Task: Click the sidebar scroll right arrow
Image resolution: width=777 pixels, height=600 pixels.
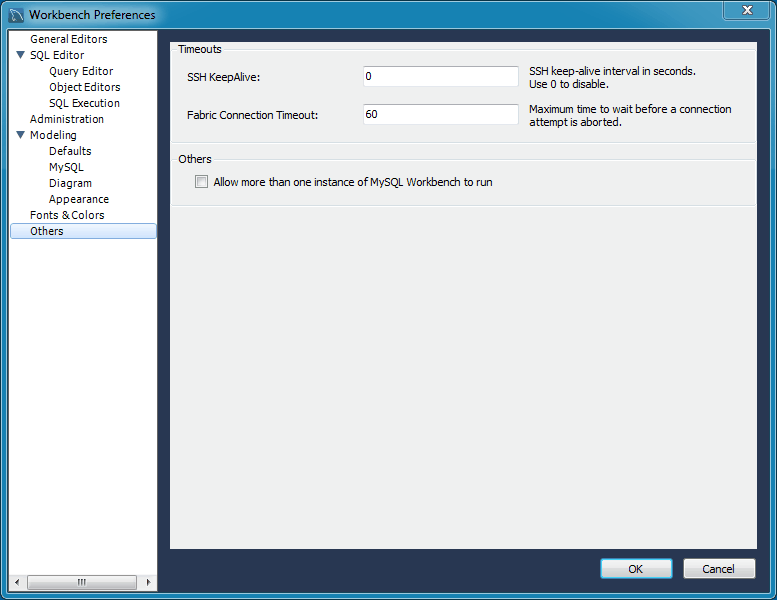Action: (x=148, y=582)
